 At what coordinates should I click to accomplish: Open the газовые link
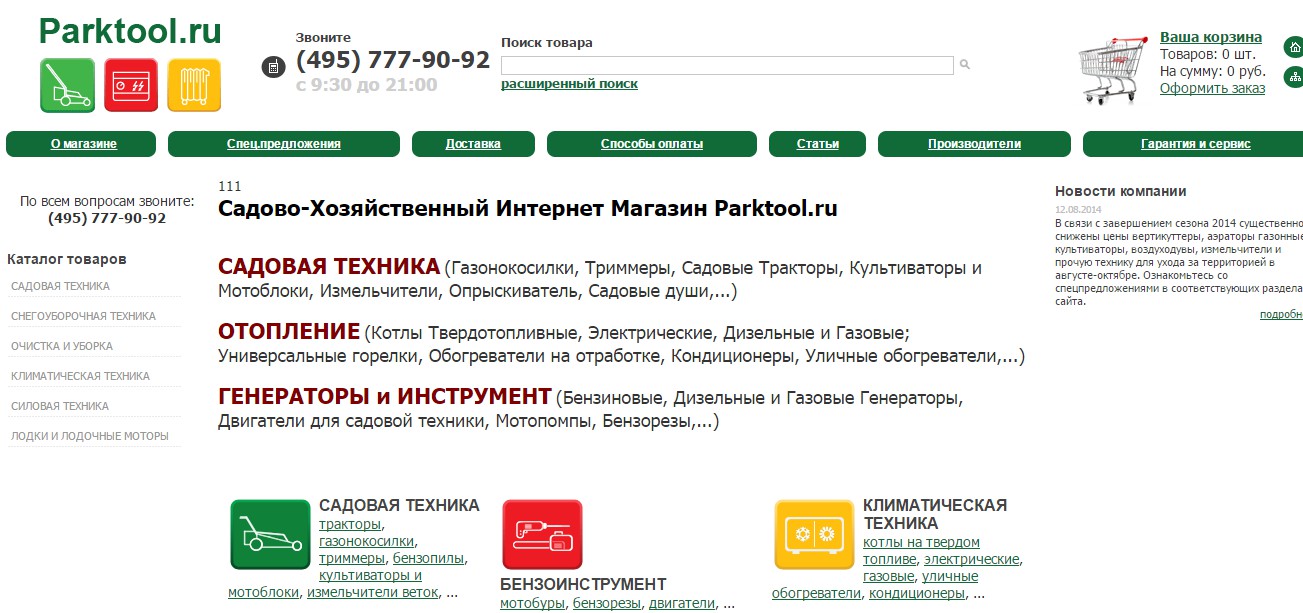pyautogui.click(x=888, y=577)
